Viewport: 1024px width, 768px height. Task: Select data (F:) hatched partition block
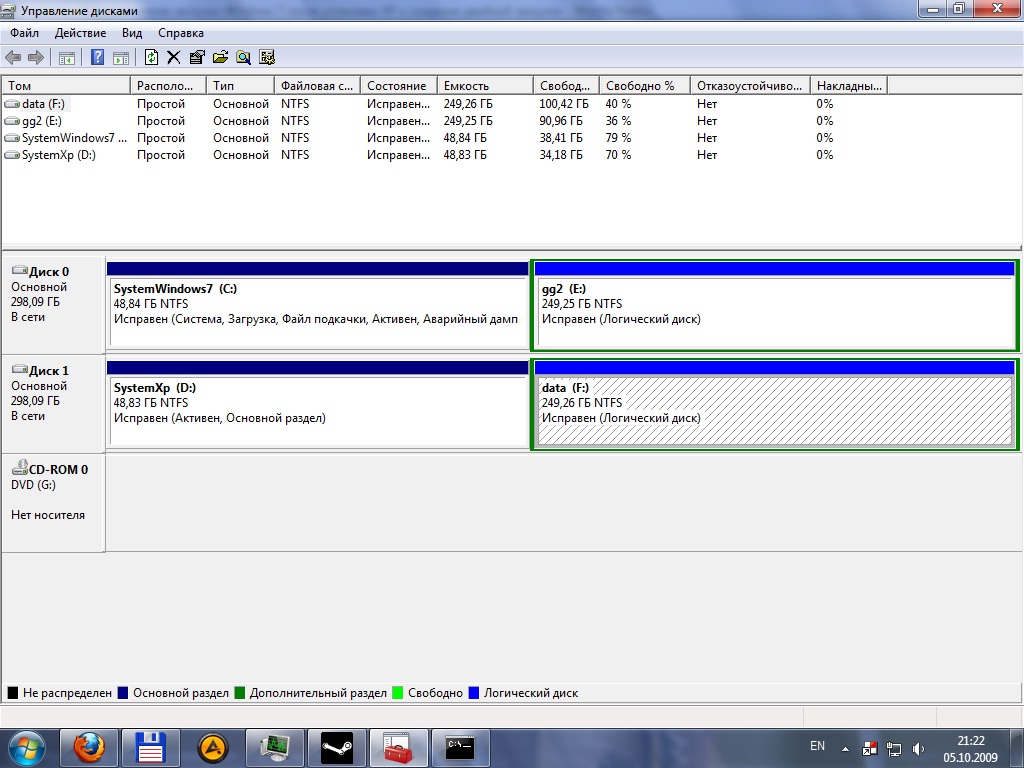[775, 404]
